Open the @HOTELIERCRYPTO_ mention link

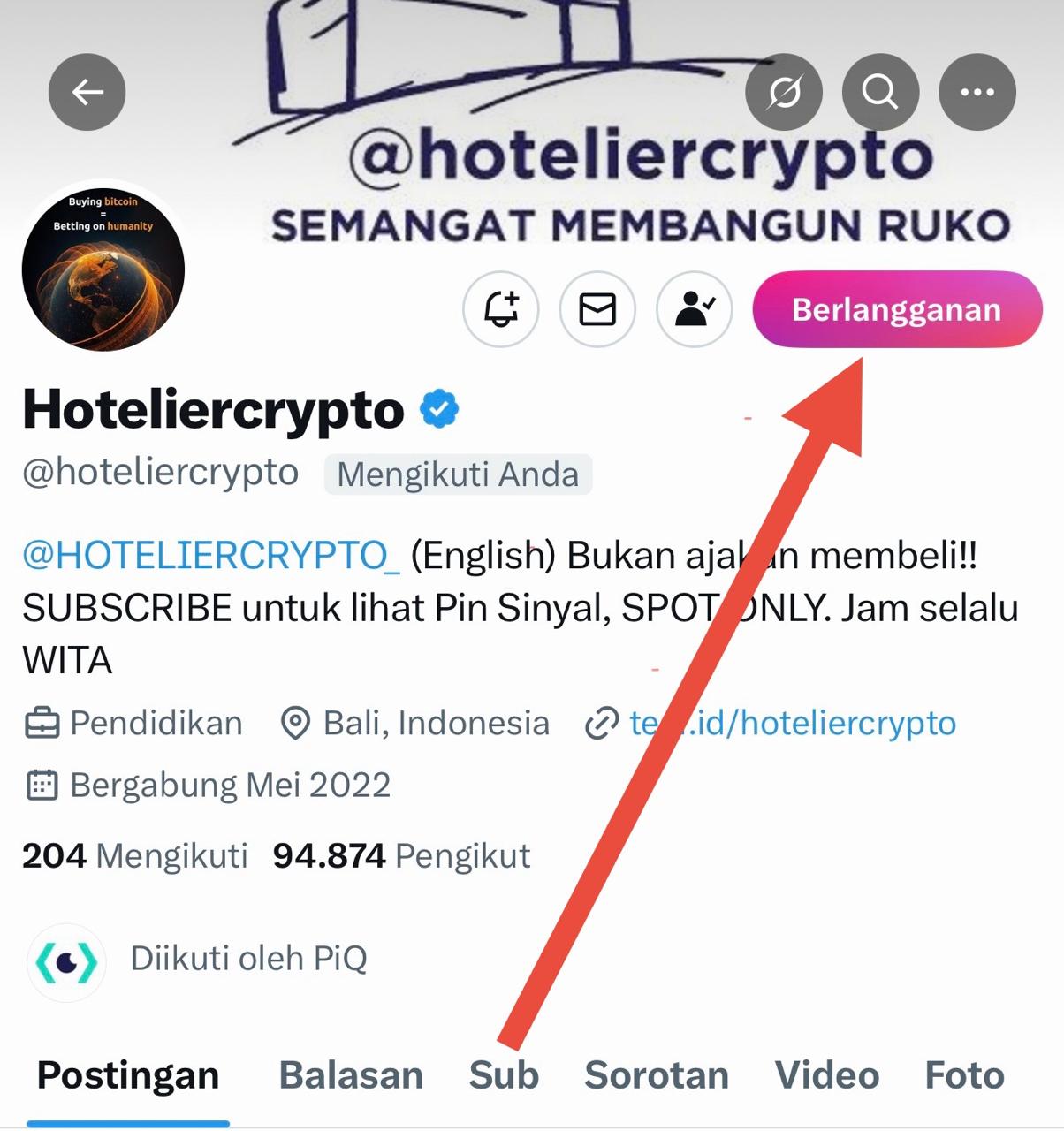(211, 555)
